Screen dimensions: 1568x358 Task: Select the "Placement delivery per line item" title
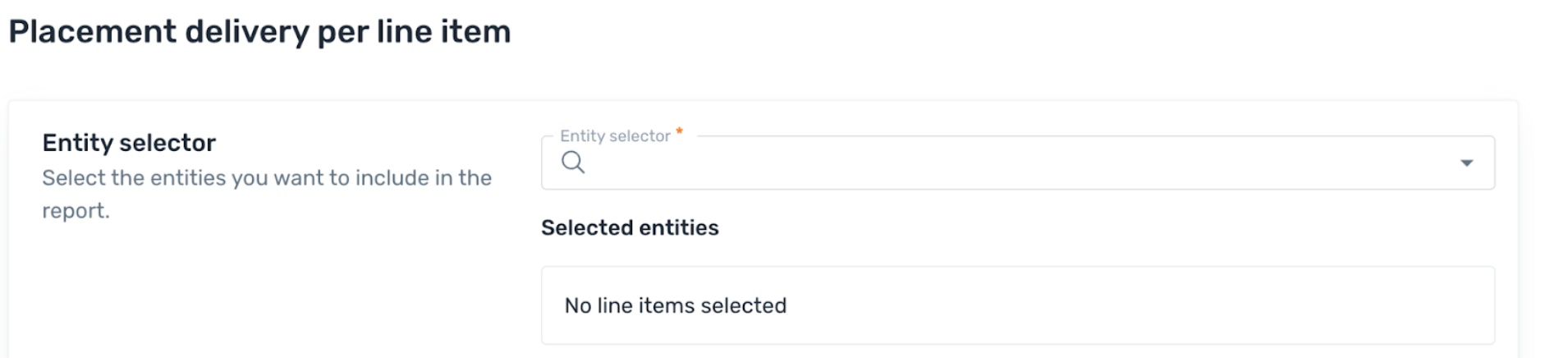(x=259, y=32)
